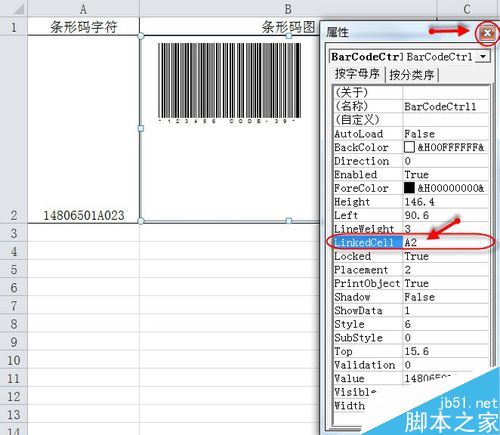Select column B header
Screen dimensions: 500x435
pyautogui.click(x=288, y=9)
